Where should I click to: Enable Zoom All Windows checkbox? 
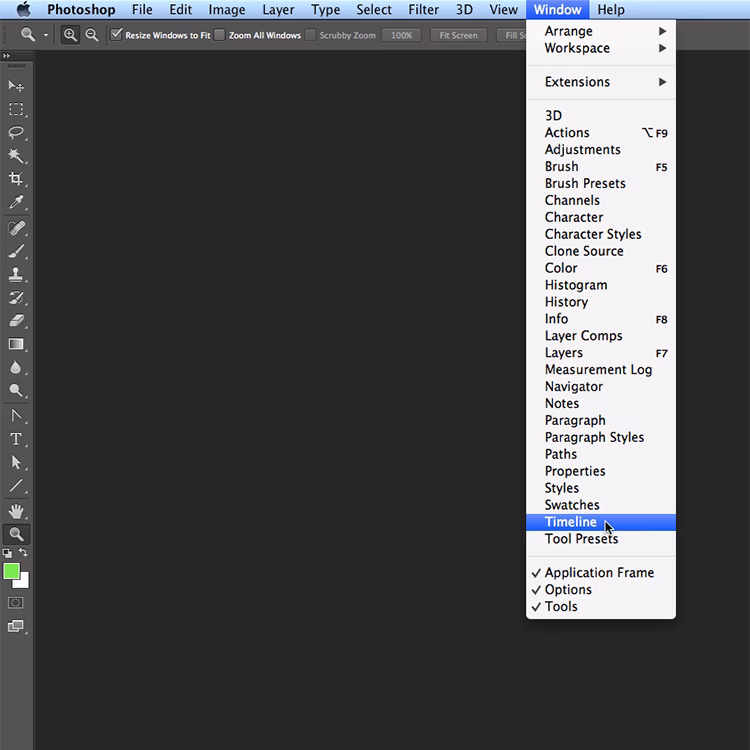click(x=220, y=35)
